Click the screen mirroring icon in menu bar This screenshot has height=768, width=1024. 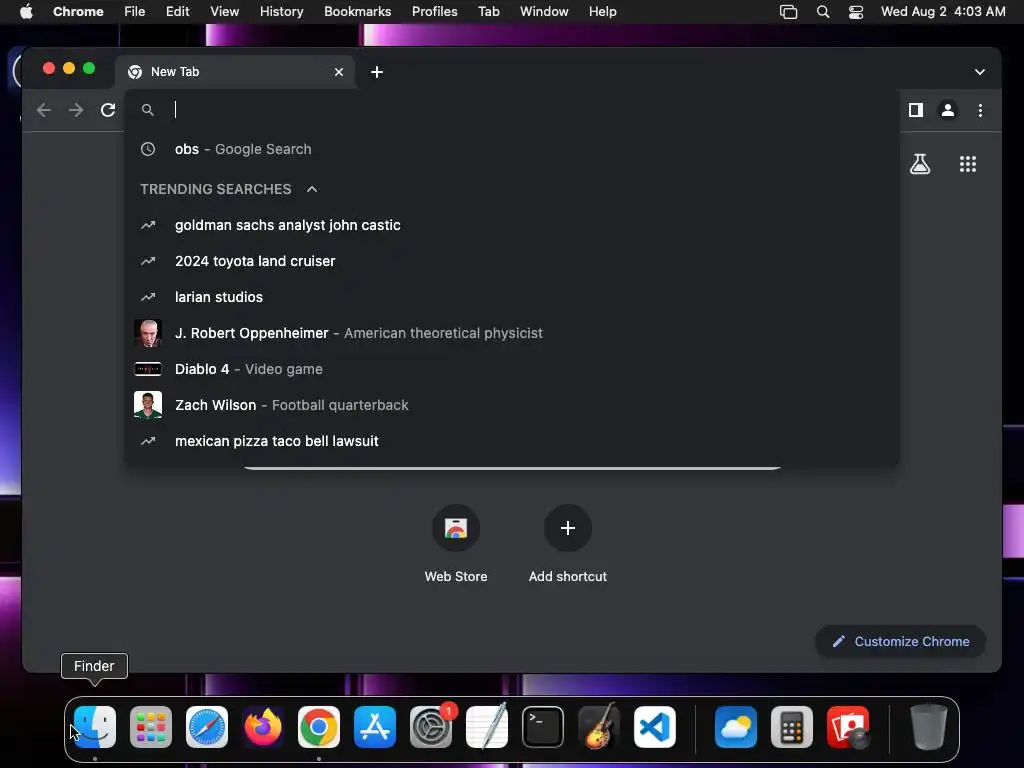coord(789,12)
